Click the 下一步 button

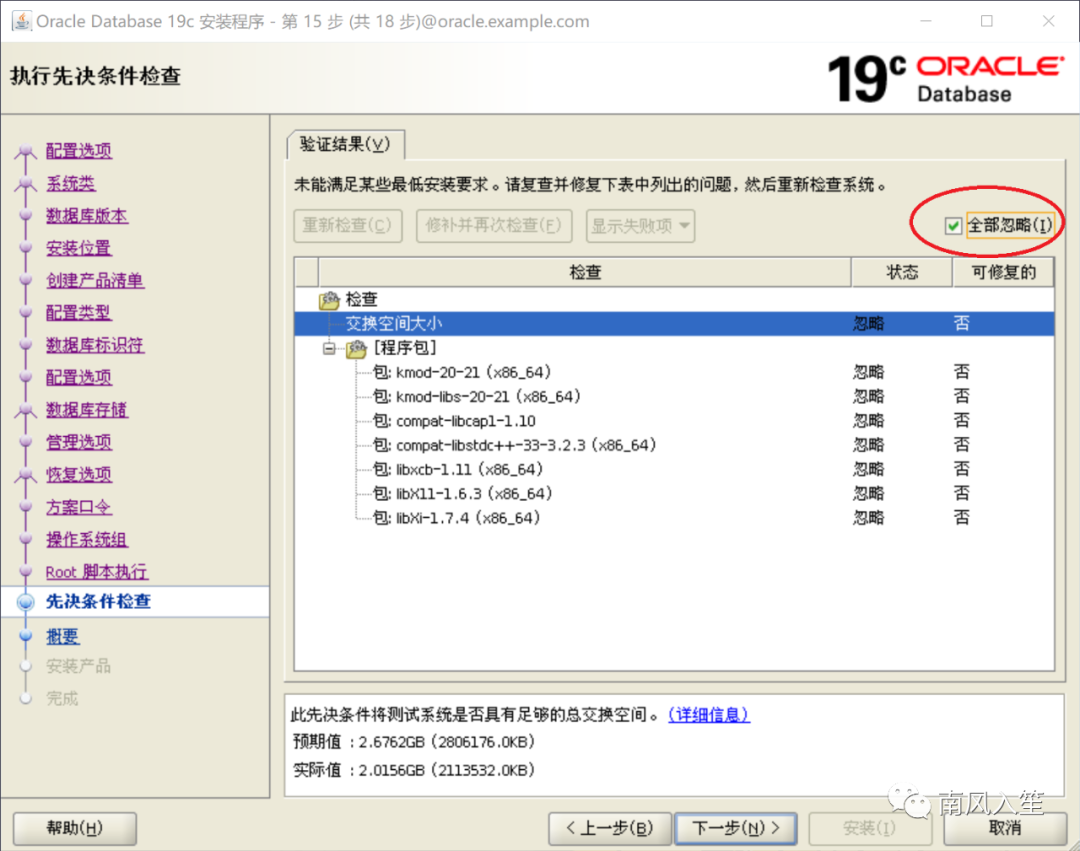[x=736, y=828]
